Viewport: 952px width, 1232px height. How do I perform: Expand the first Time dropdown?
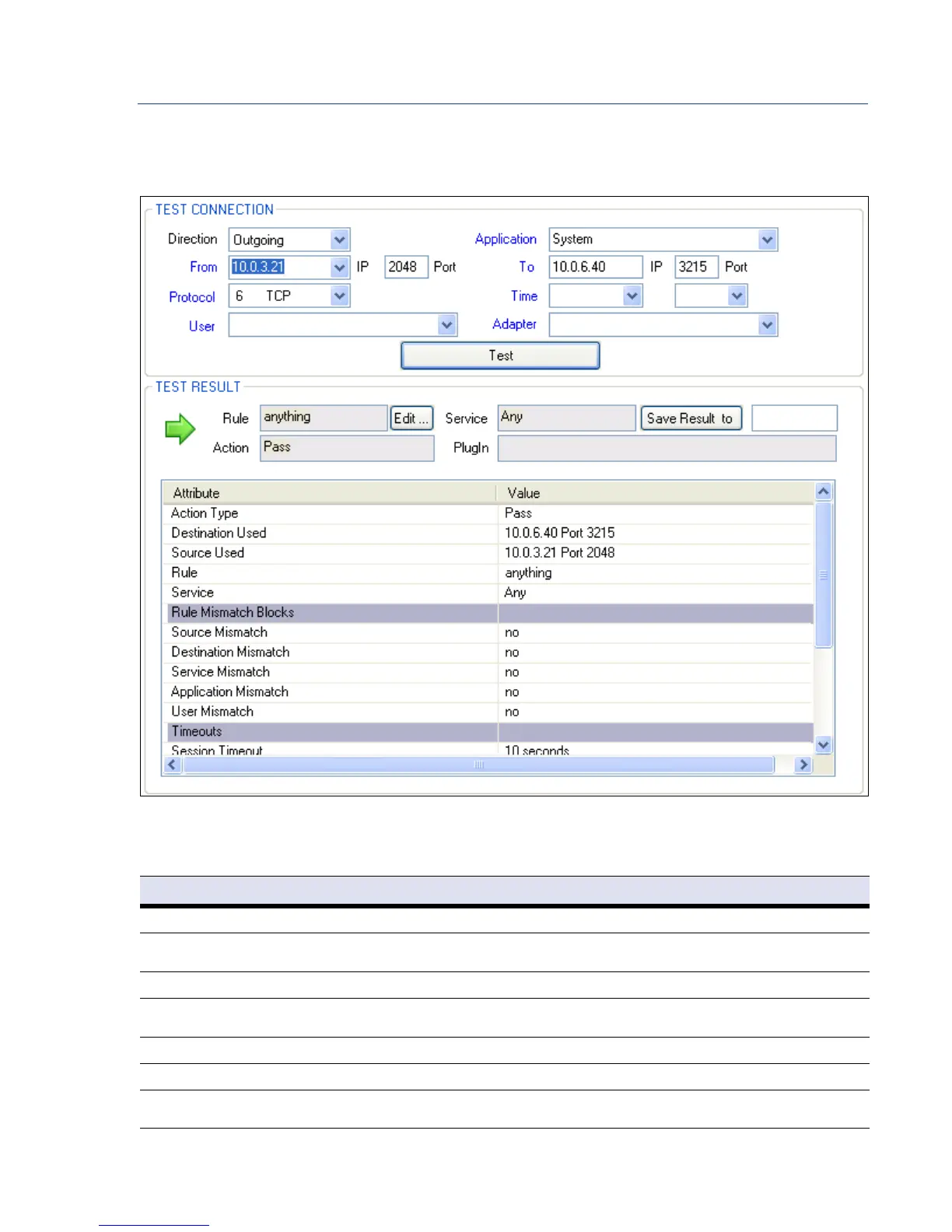click(632, 296)
